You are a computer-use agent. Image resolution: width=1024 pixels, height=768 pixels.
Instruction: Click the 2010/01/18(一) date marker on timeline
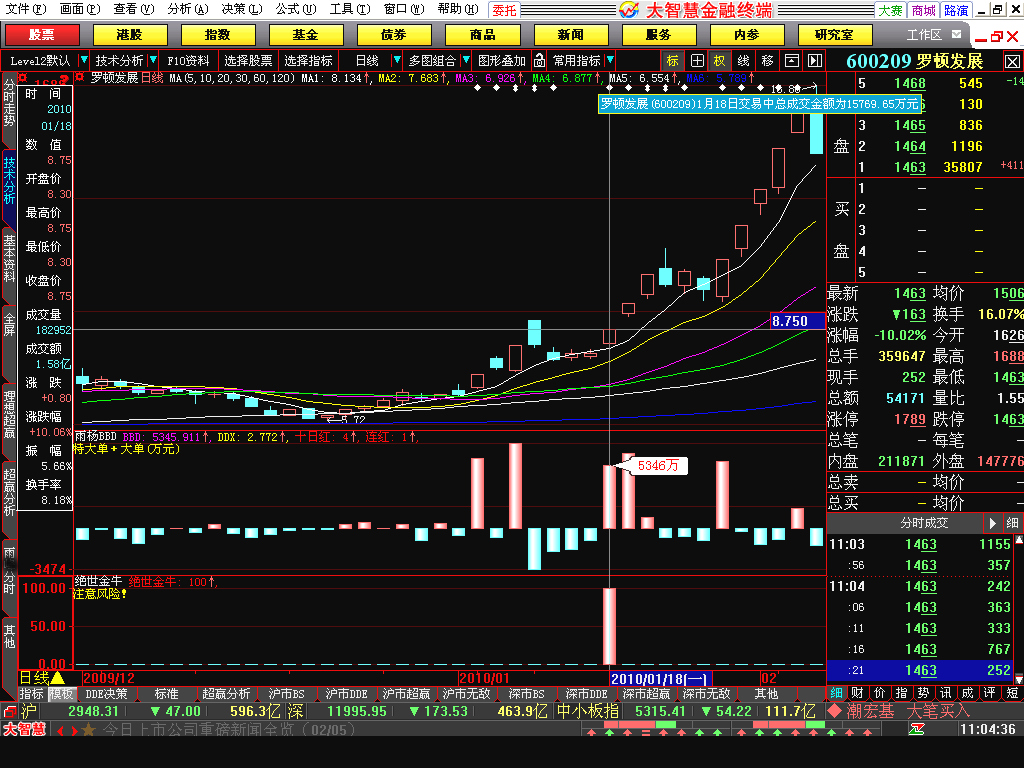click(x=660, y=679)
